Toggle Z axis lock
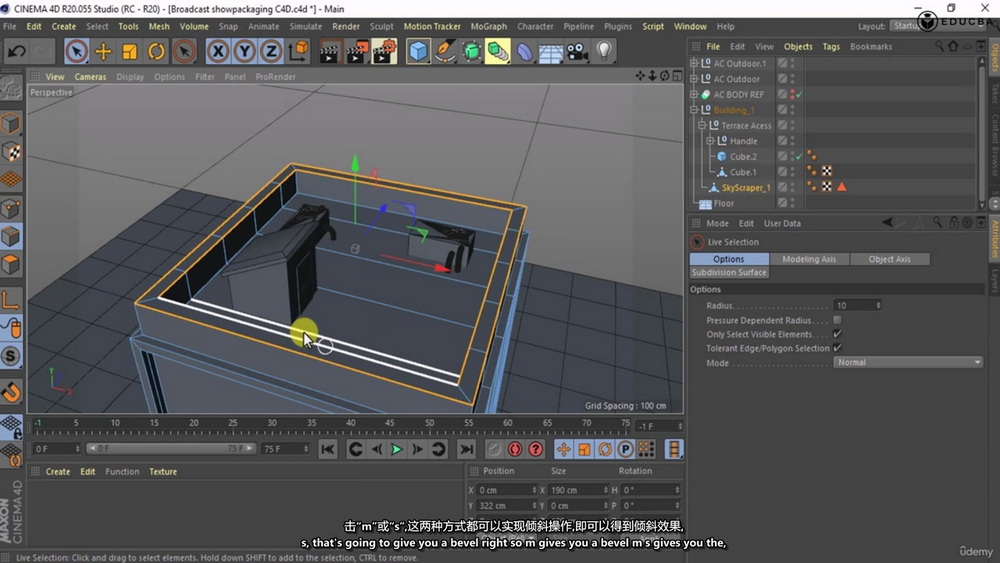 point(271,51)
